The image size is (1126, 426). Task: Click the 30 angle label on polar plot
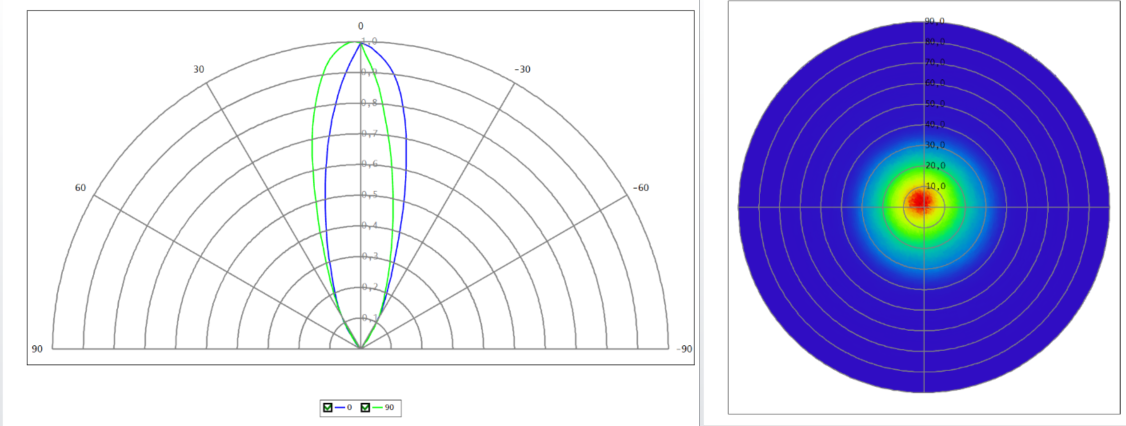(199, 70)
